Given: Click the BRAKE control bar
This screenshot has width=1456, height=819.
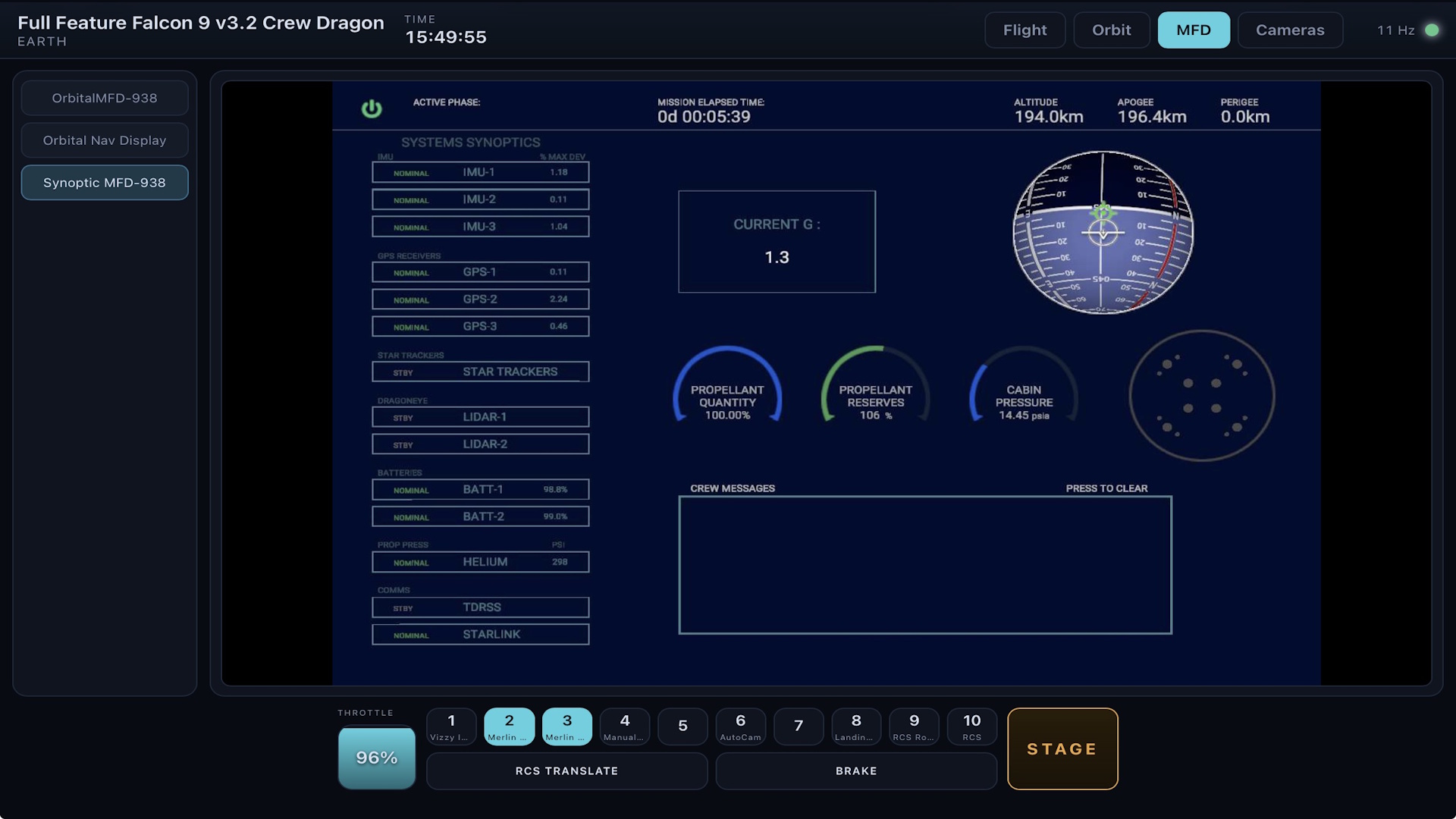Looking at the screenshot, I should tap(856, 770).
